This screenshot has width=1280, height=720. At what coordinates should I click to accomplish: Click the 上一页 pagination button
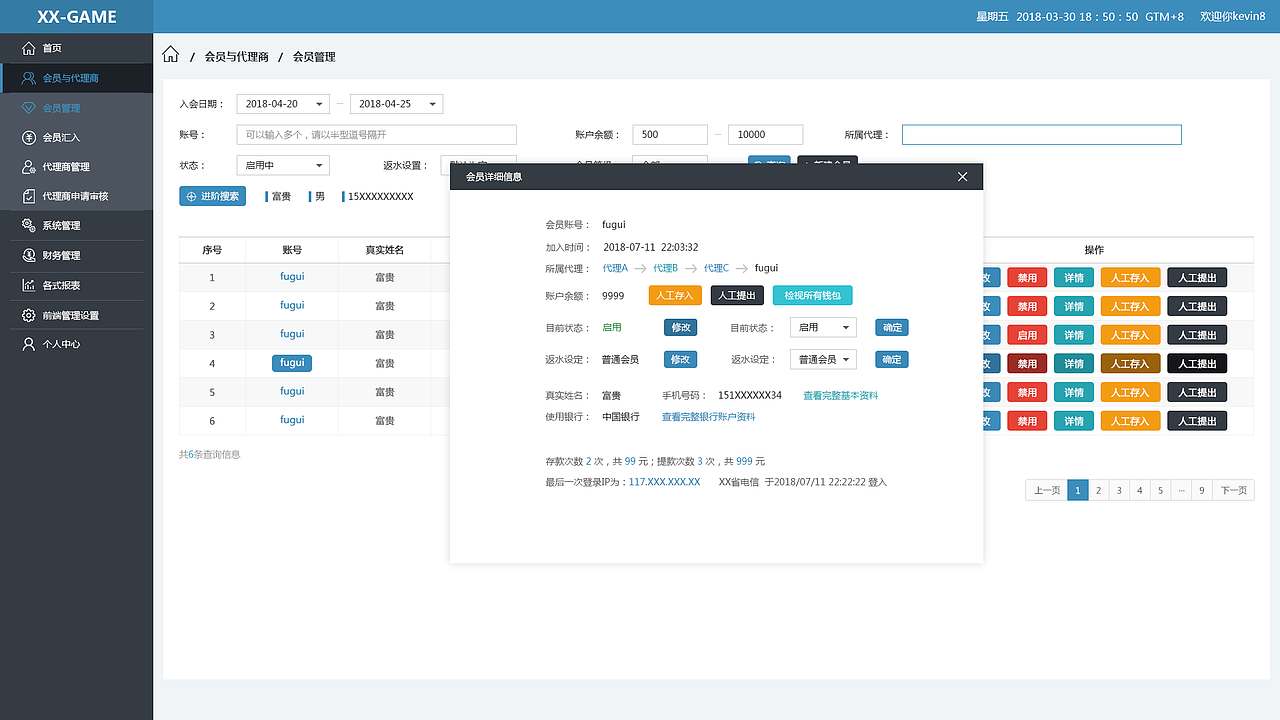tap(1047, 490)
